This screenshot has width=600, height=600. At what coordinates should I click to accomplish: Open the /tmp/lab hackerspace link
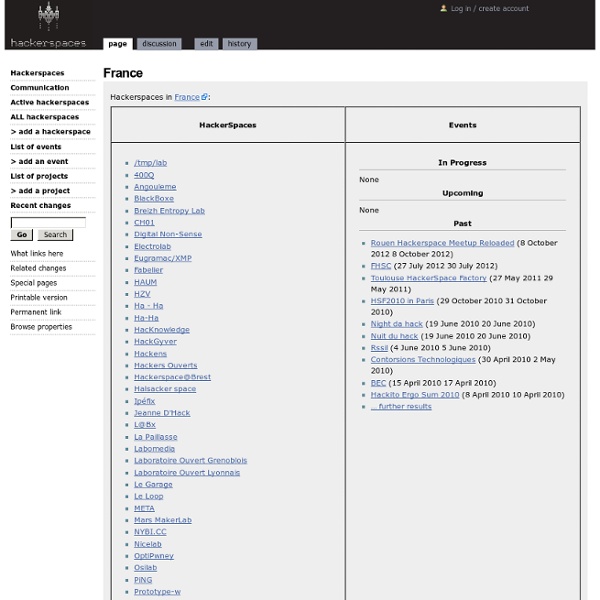[150, 163]
